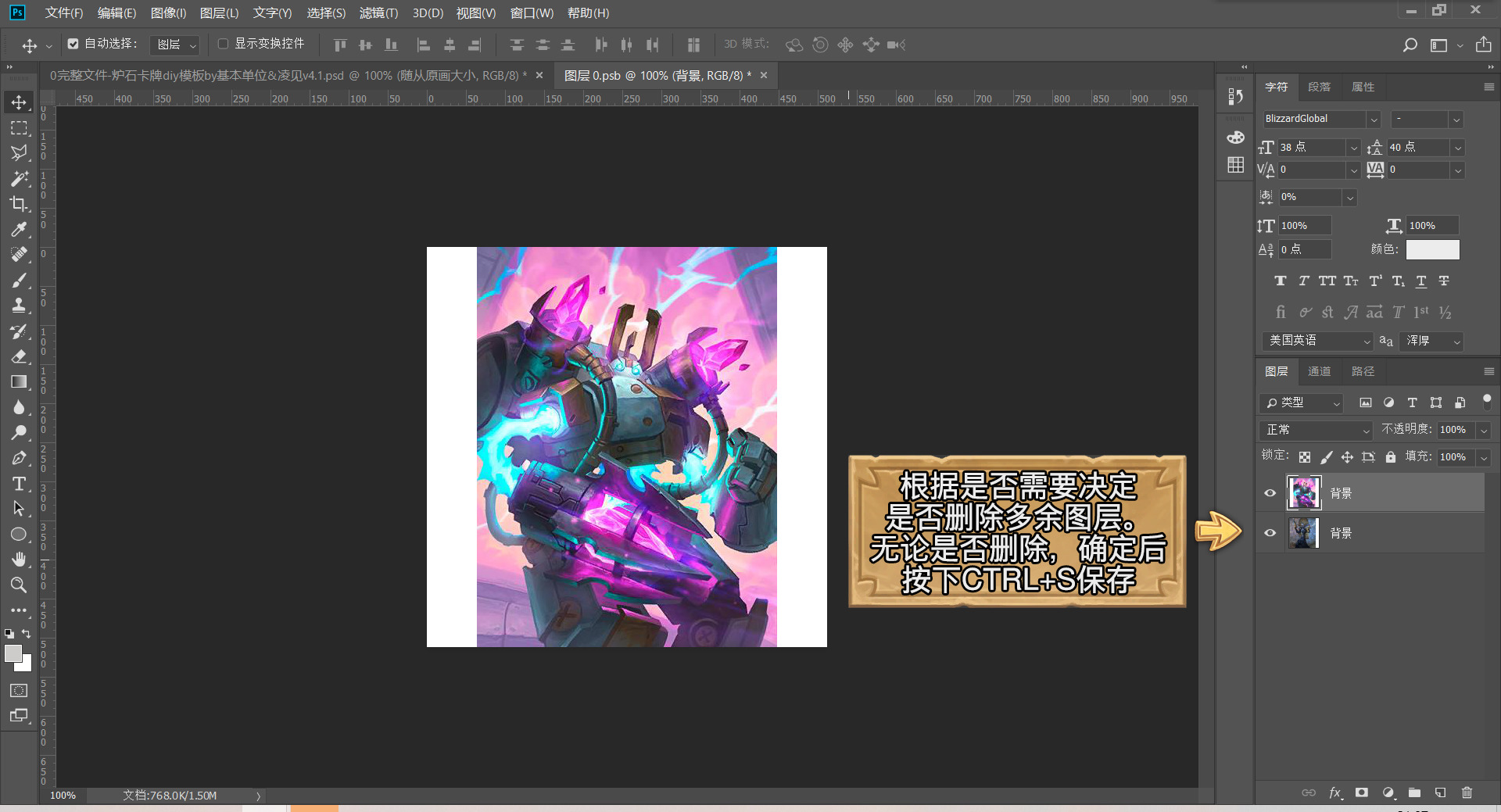The image size is (1501, 812).
Task: Add a layer mask
Action: point(1361,792)
